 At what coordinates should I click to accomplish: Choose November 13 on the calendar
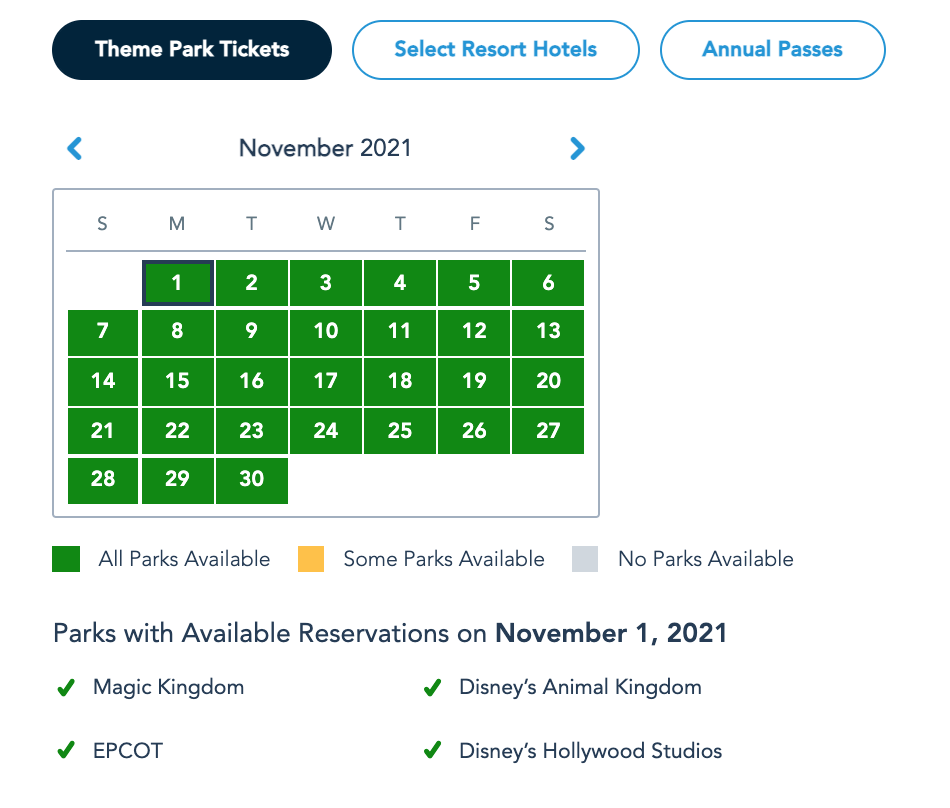pos(548,331)
